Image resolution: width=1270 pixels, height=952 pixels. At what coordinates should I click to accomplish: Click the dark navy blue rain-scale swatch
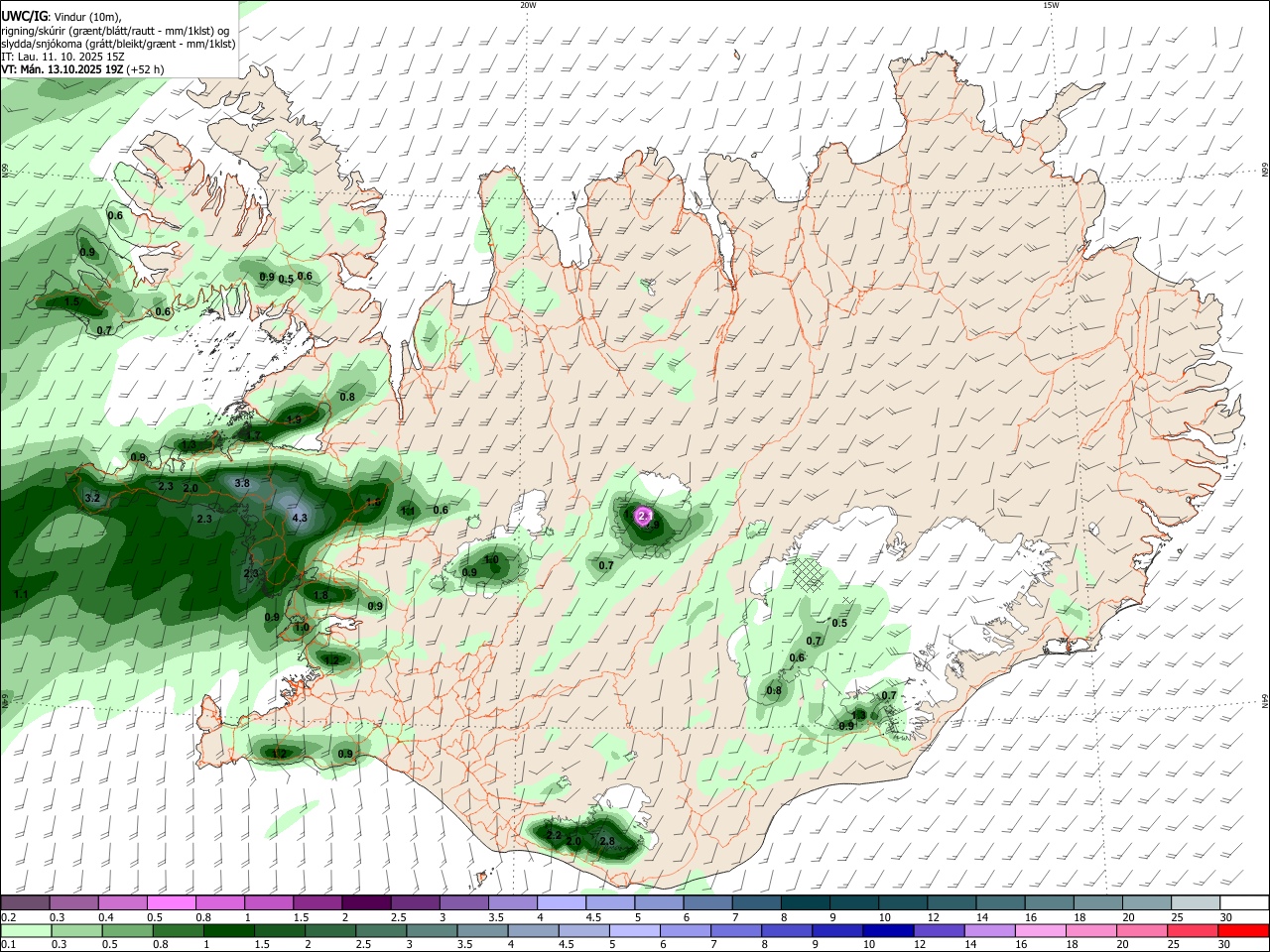(887, 930)
